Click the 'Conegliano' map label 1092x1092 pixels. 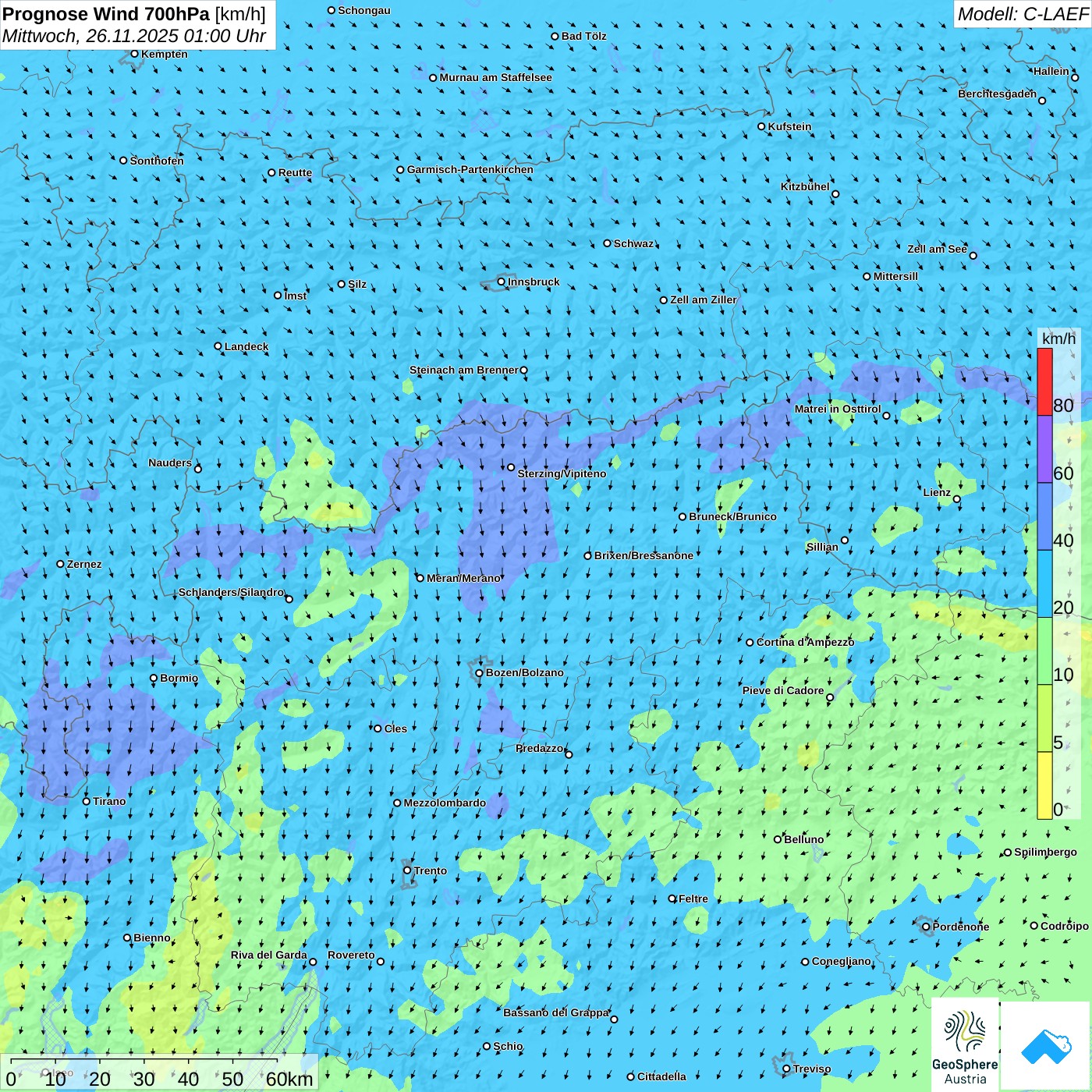click(x=841, y=961)
